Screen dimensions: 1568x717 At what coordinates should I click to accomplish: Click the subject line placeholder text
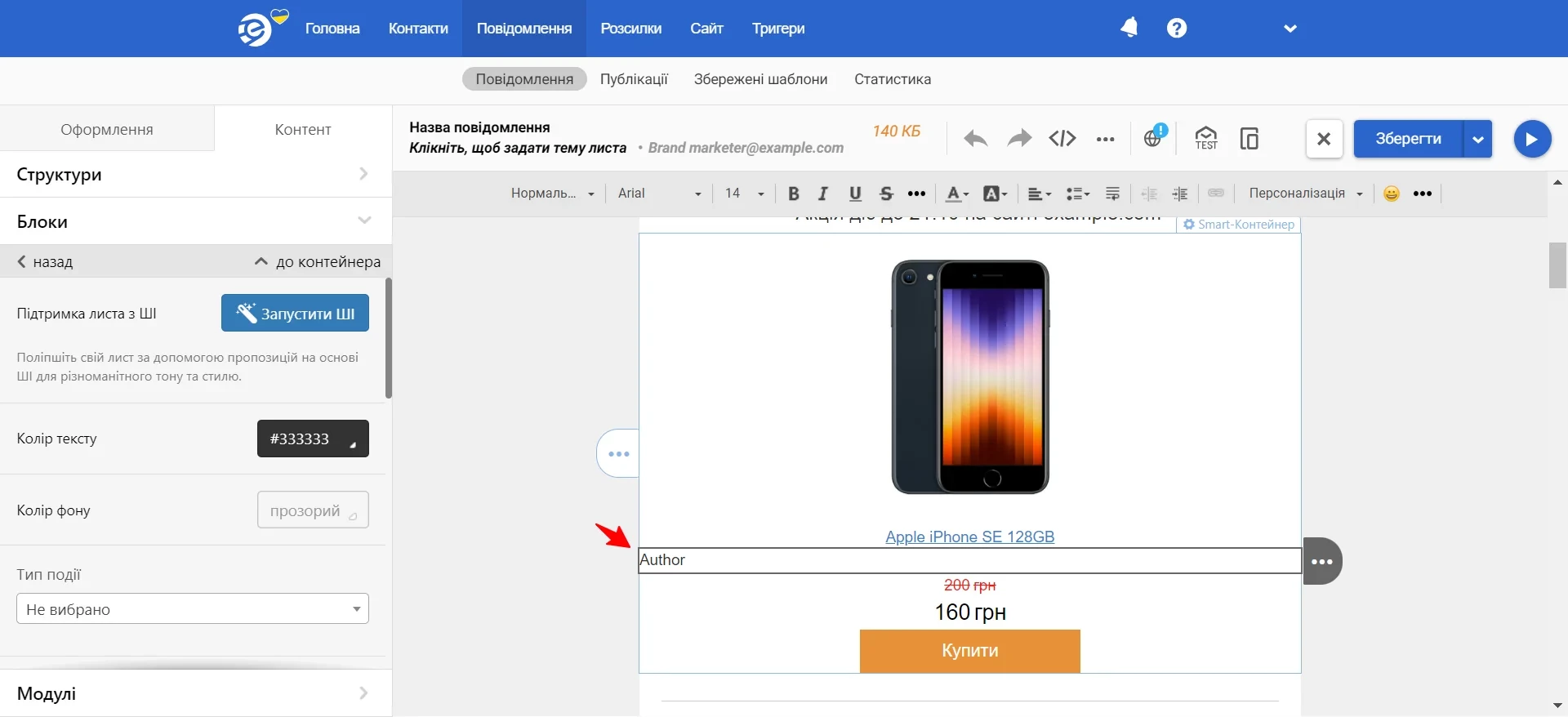(518, 148)
